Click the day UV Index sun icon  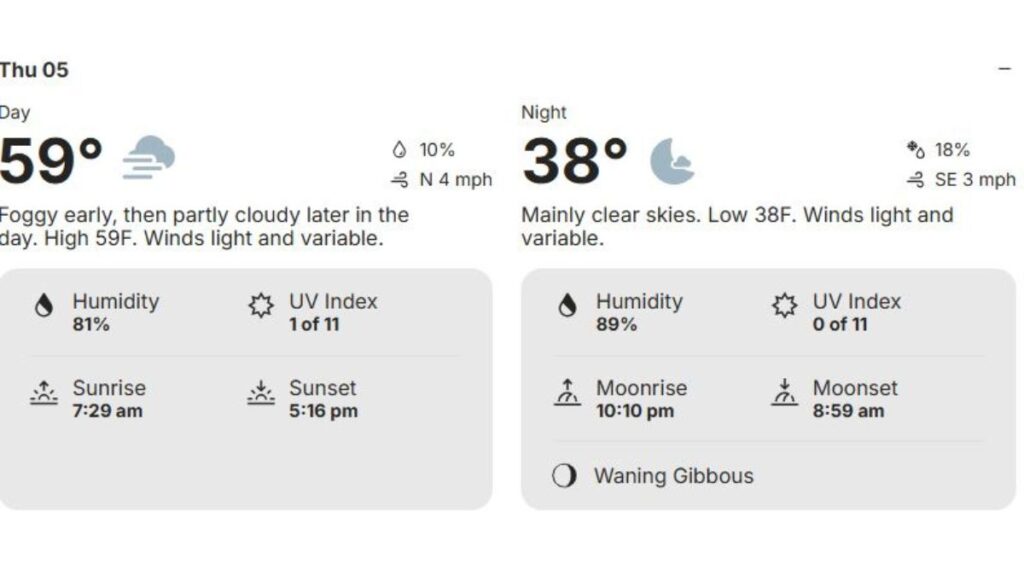261,306
